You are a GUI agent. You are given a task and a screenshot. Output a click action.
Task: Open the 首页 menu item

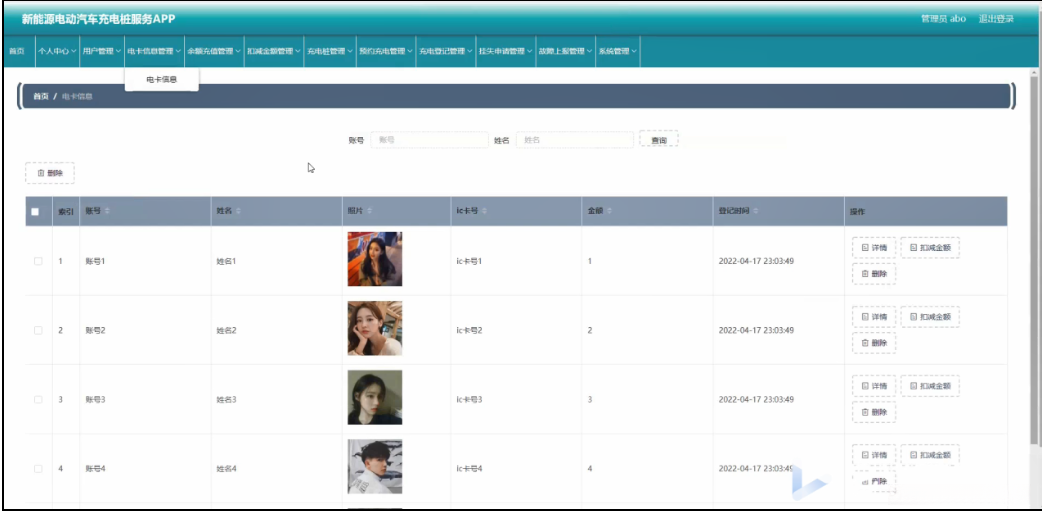click(x=17, y=51)
